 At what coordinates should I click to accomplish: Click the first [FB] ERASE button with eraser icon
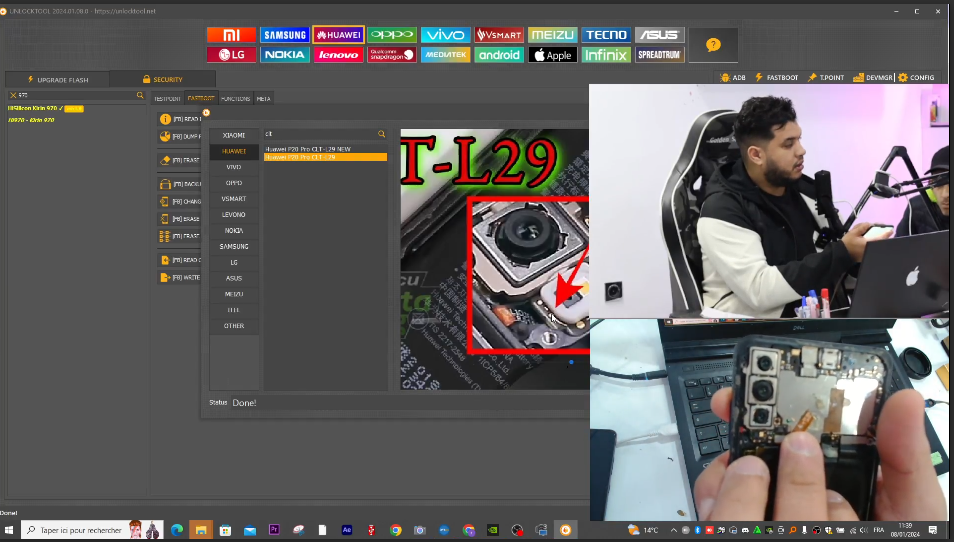tap(179, 160)
